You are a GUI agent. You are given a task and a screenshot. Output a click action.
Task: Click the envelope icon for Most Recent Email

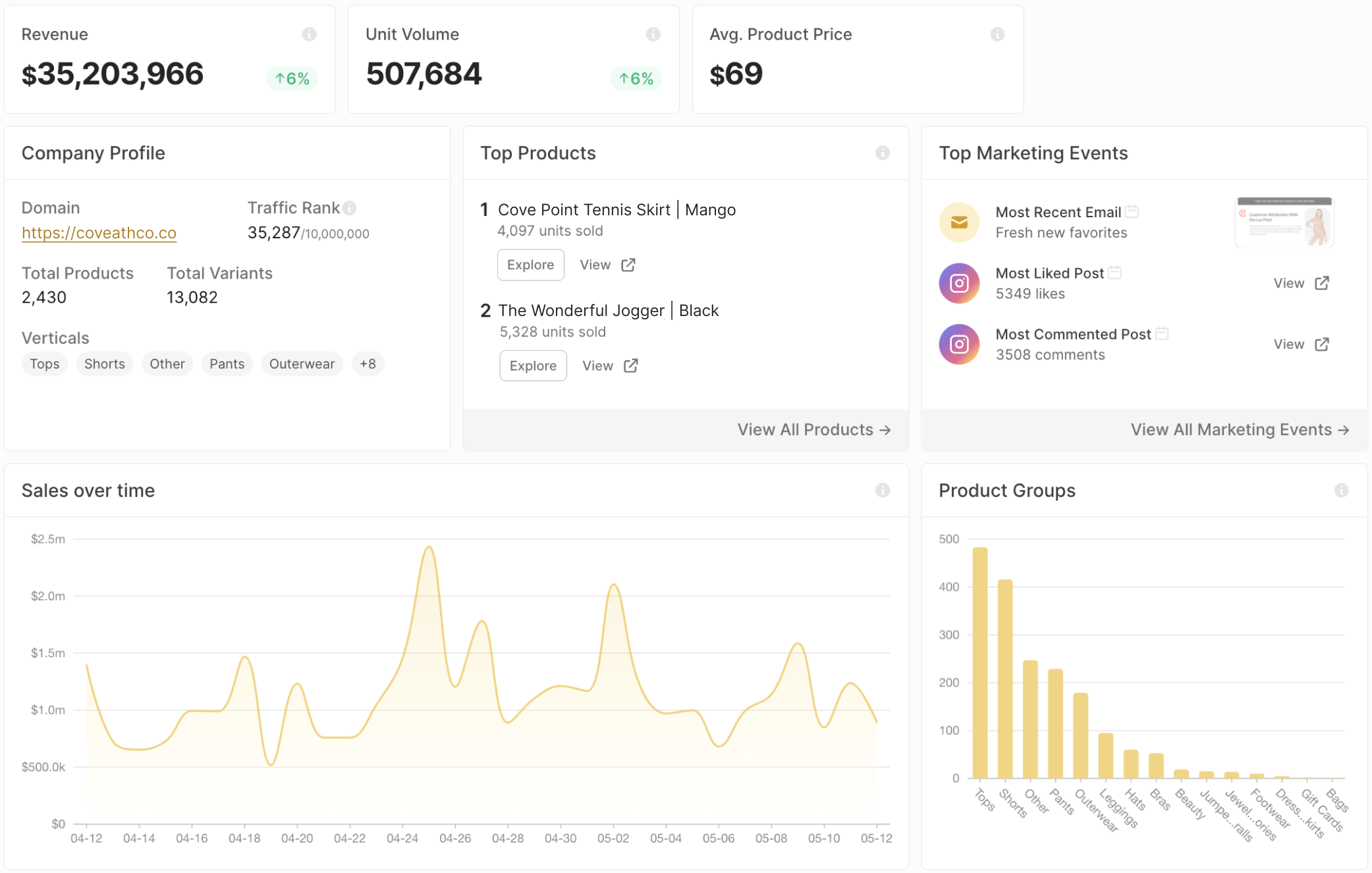958,222
